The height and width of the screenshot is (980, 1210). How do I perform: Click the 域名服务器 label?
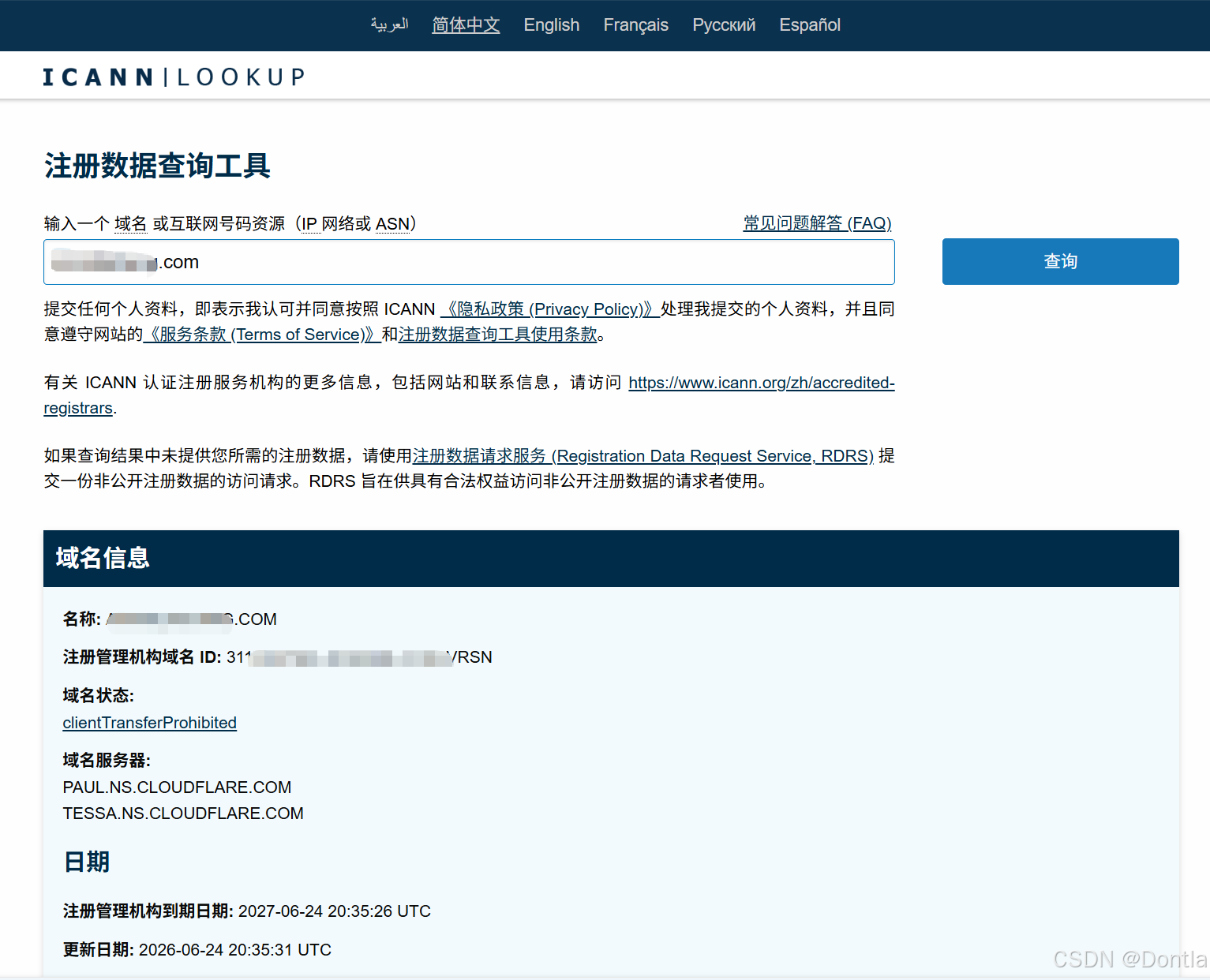(107, 761)
